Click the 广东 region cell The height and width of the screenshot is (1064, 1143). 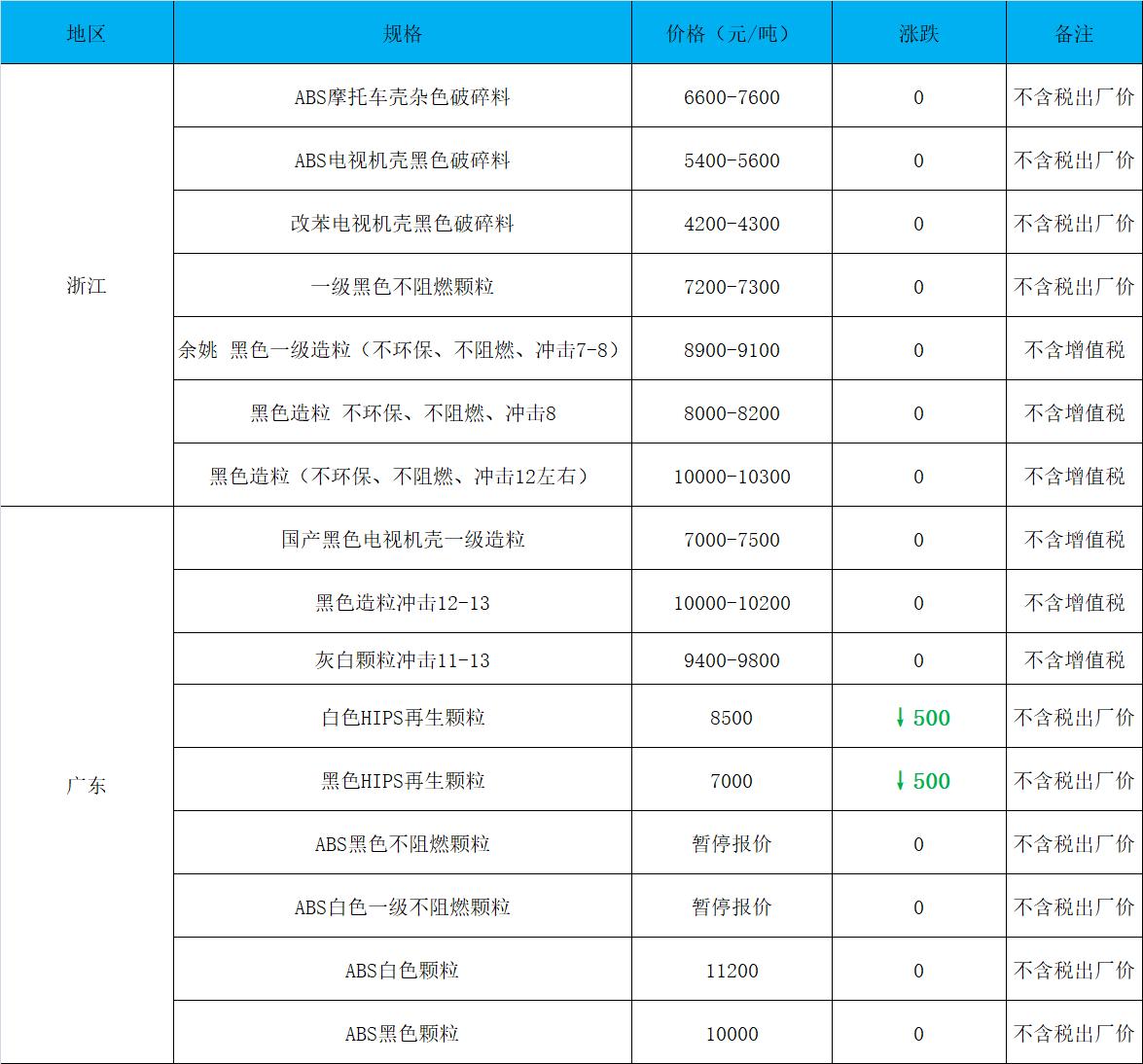point(87,785)
